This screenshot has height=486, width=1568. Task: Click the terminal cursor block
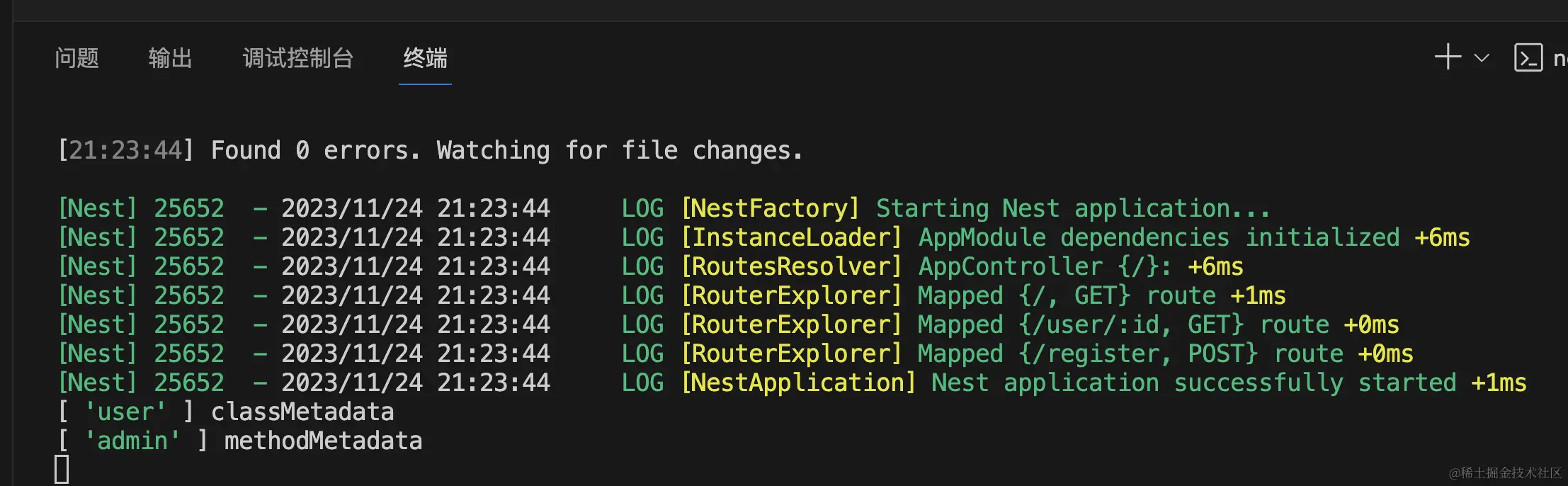coord(62,469)
